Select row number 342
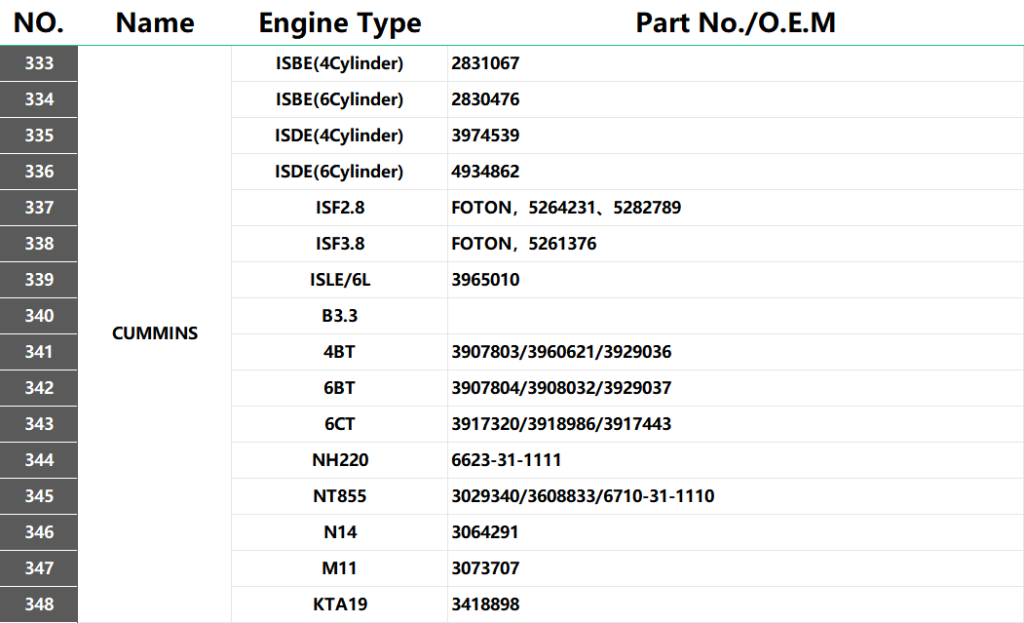 [39, 388]
